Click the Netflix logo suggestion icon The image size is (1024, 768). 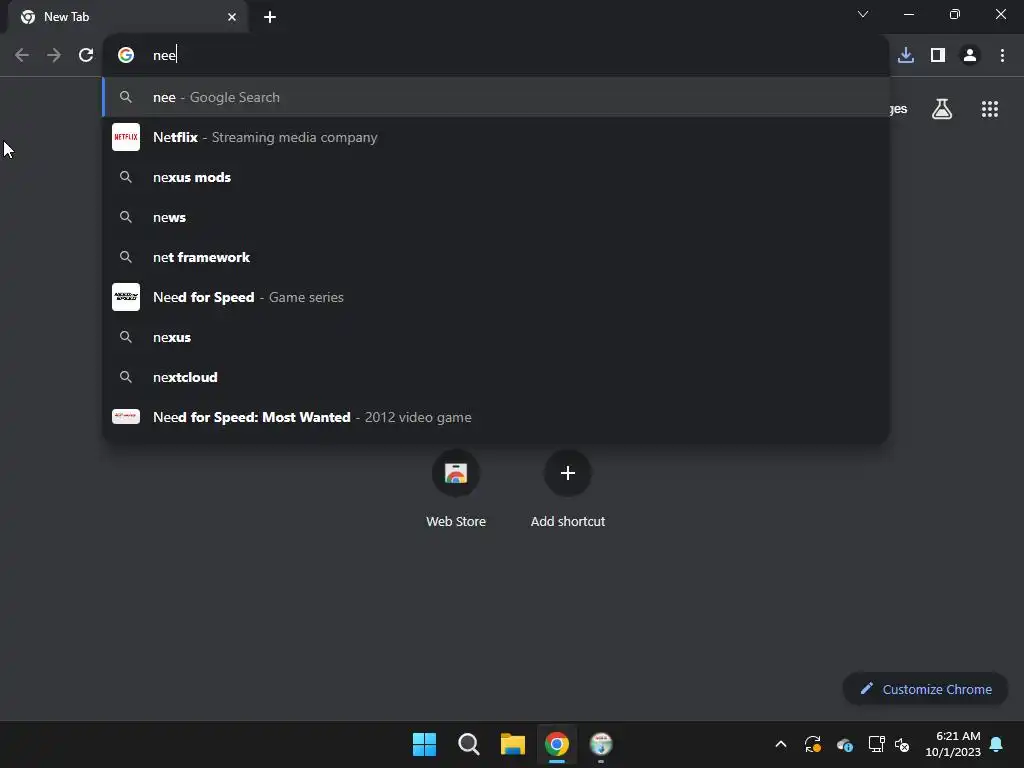coord(126,137)
